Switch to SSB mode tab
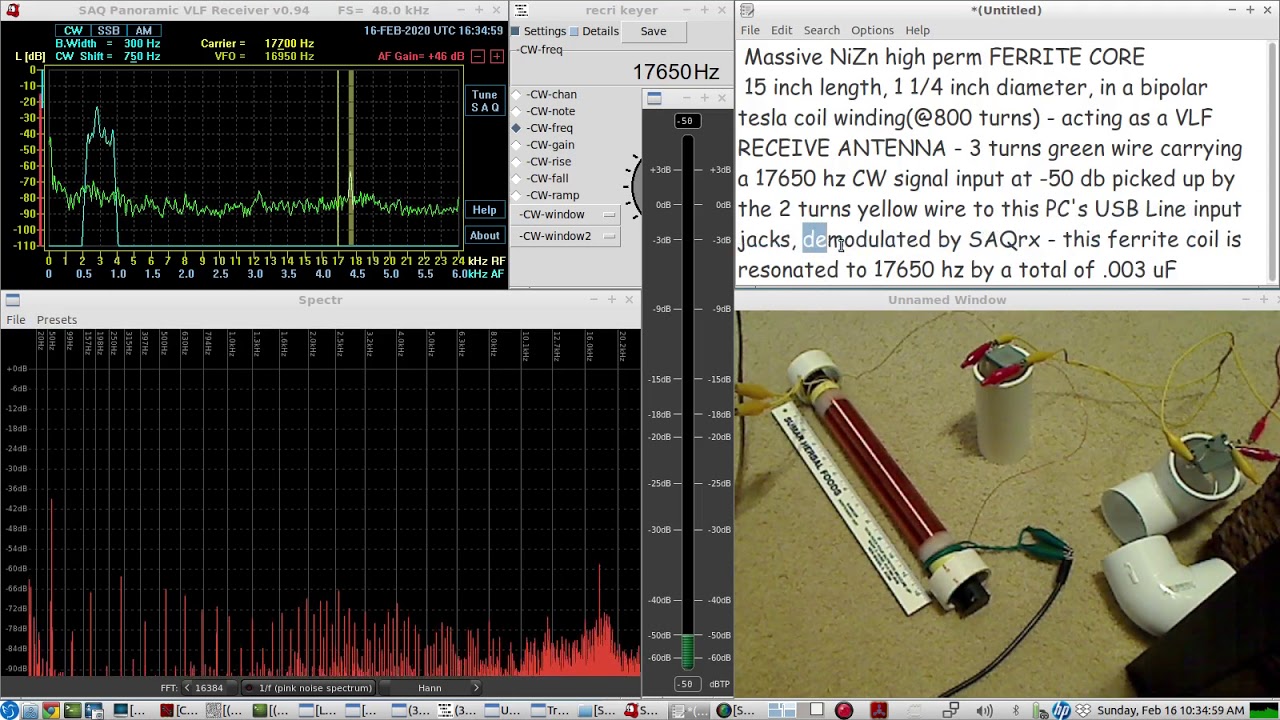Screen dimensions: 1280x720 (108, 31)
